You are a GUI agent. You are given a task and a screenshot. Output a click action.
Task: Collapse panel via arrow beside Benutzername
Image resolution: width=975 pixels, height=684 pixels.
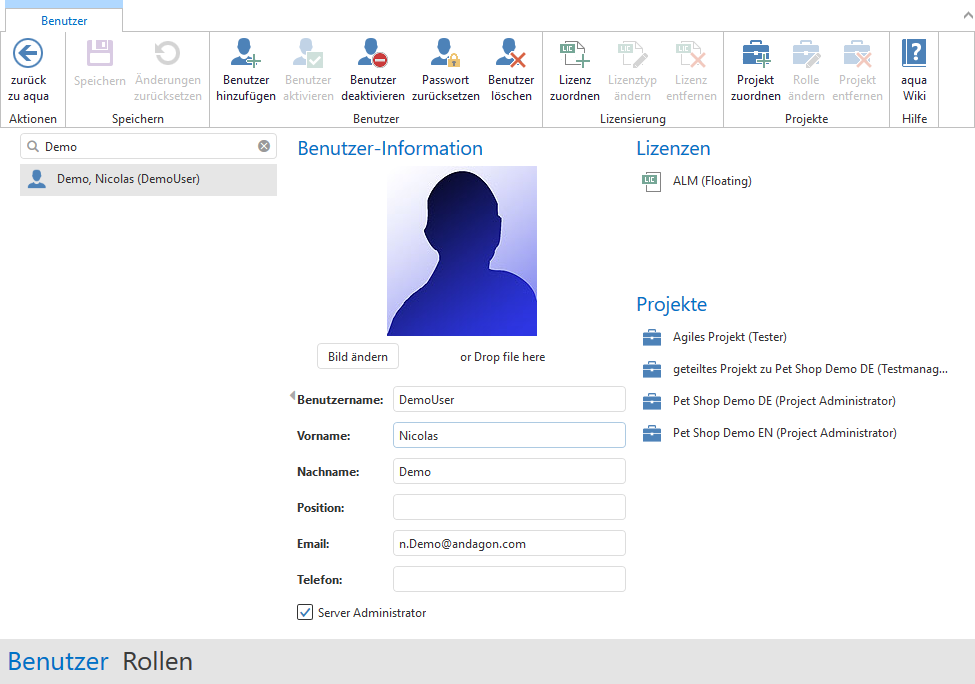pyautogui.click(x=292, y=395)
